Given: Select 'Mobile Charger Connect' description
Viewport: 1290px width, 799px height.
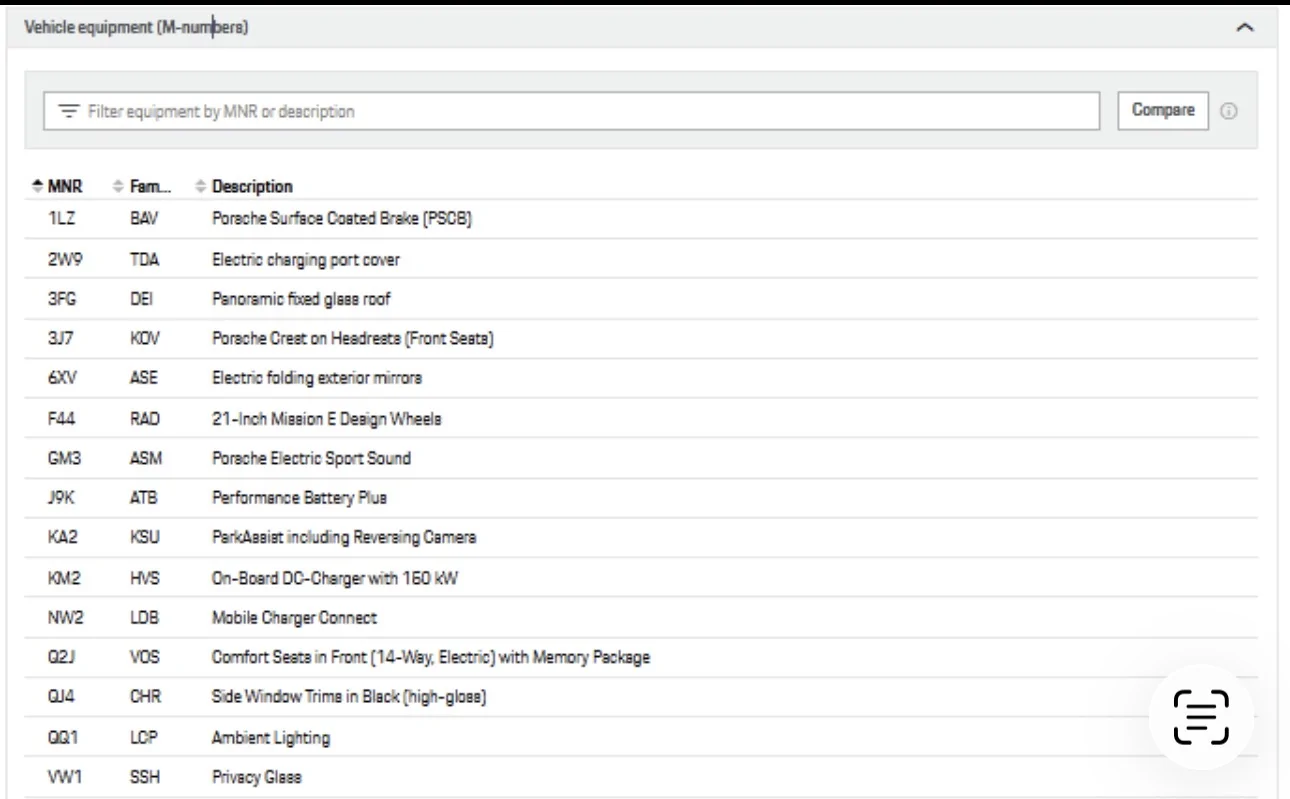Looking at the screenshot, I should click(x=294, y=618).
